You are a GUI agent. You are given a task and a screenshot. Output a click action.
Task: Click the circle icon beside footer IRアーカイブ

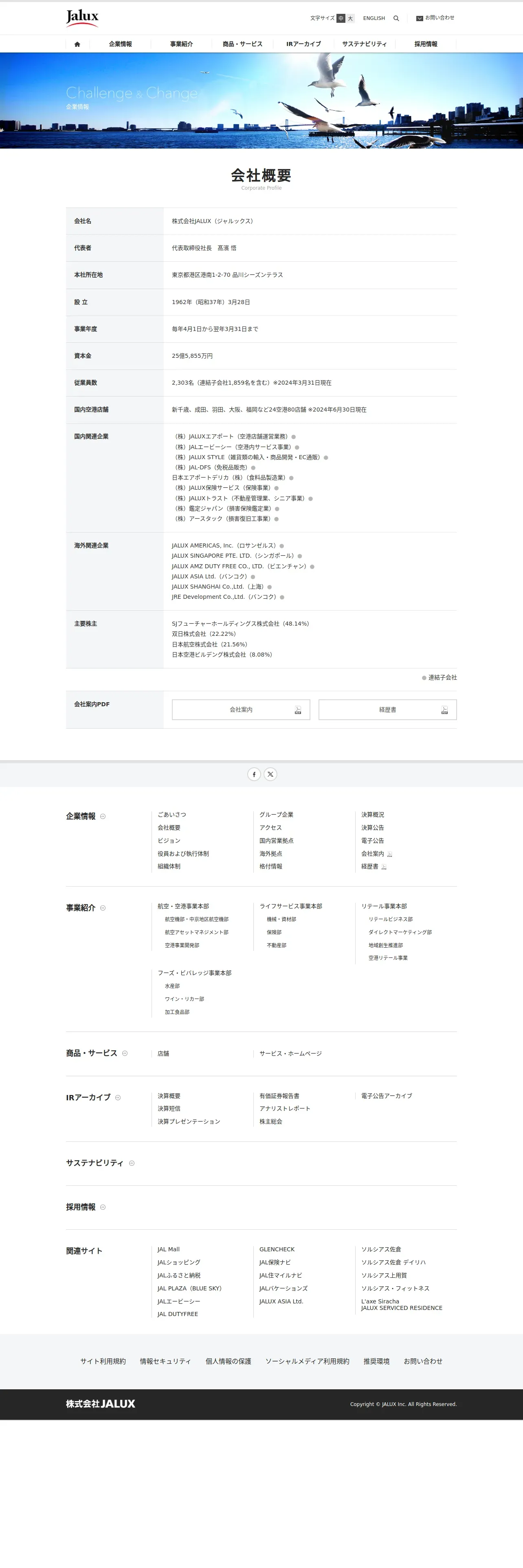(118, 1097)
